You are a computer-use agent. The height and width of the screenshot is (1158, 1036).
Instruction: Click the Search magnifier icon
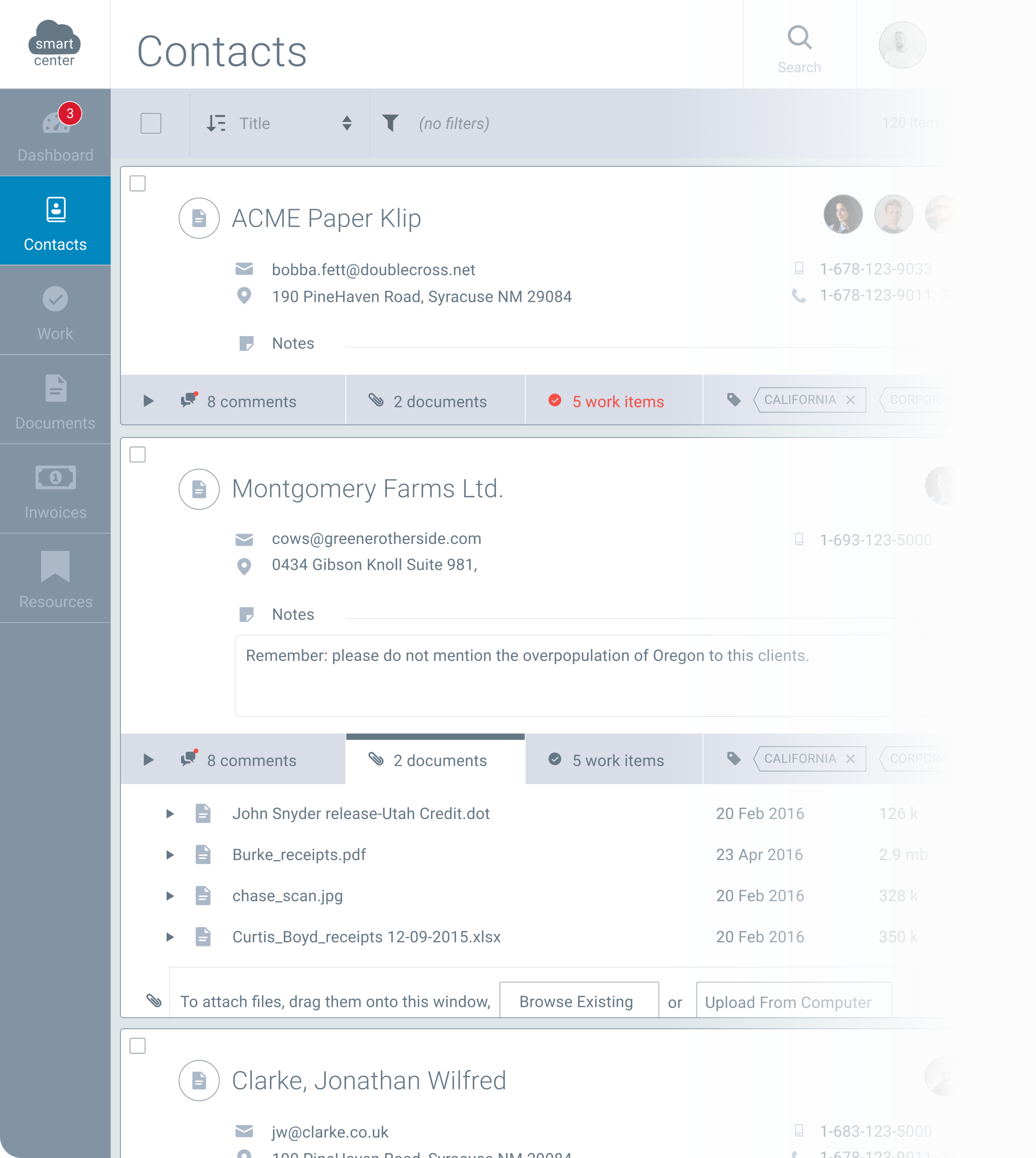(799, 38)
